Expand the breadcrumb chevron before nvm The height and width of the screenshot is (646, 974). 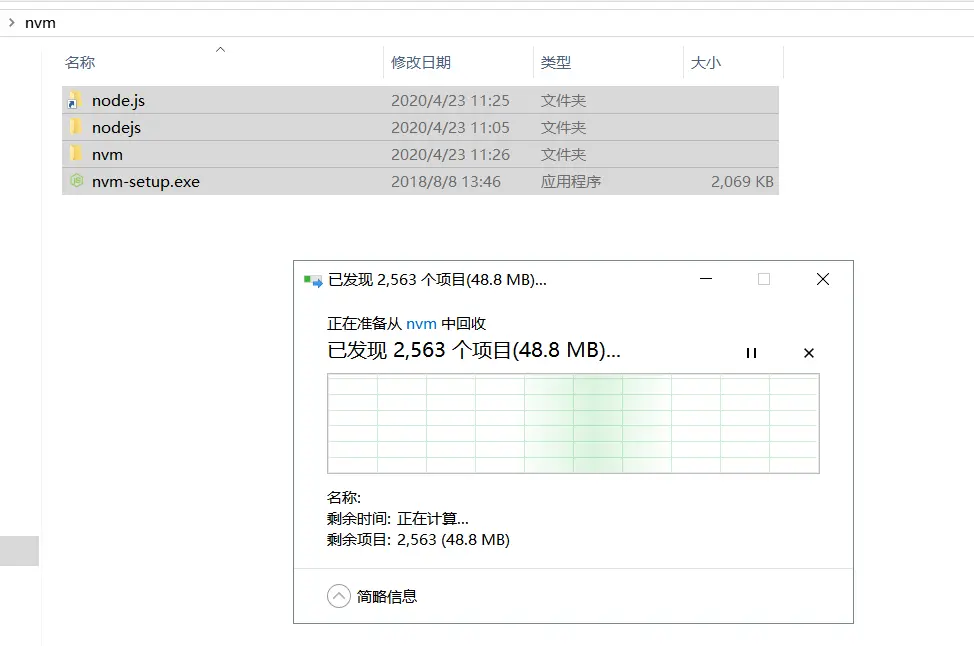11,22
